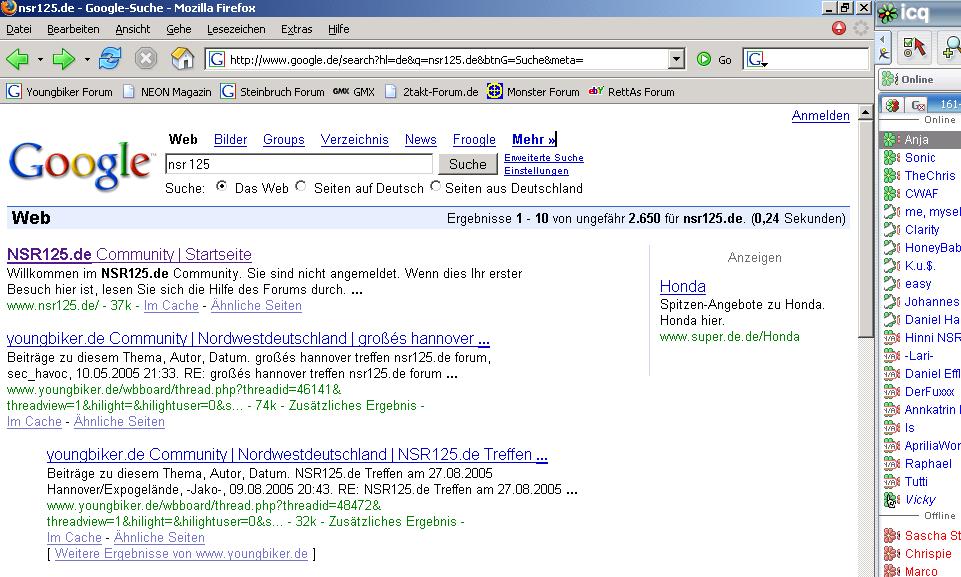Click the grey Stop loading icon

coord(146,59)
